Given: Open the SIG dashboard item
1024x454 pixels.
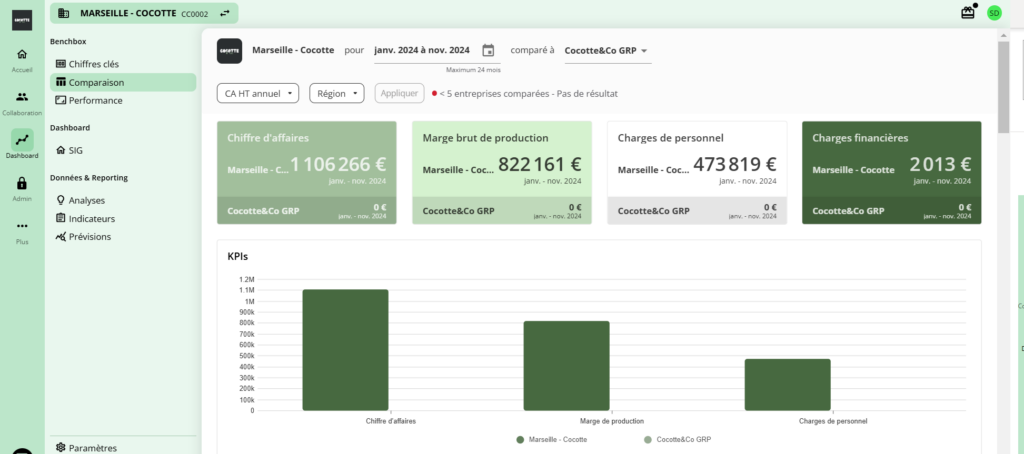Looking at the screenshot, I should pyautogui.click(x=76, y=150).
